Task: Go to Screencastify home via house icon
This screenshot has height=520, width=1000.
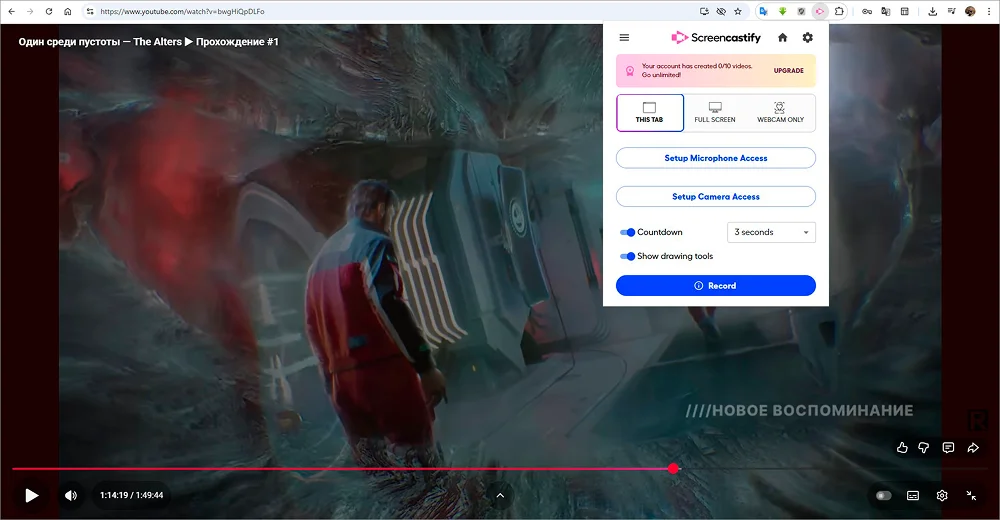Action: (783, 38)
